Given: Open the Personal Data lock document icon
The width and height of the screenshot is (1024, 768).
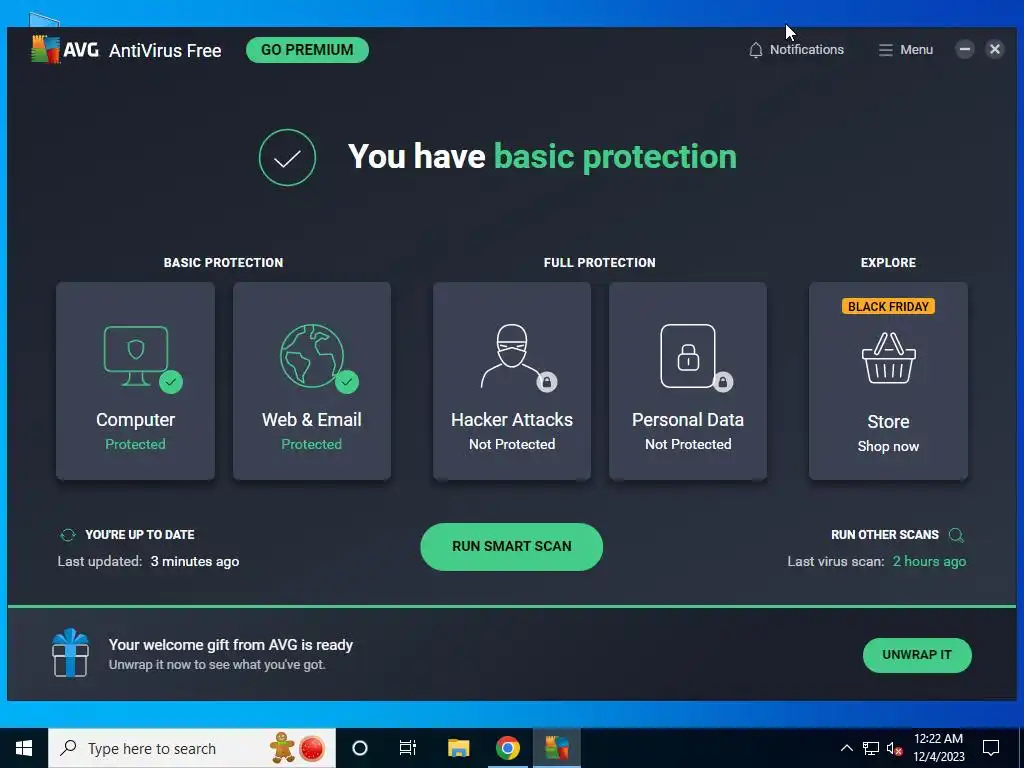Looking at the screenshot, I should click(688, 356).
